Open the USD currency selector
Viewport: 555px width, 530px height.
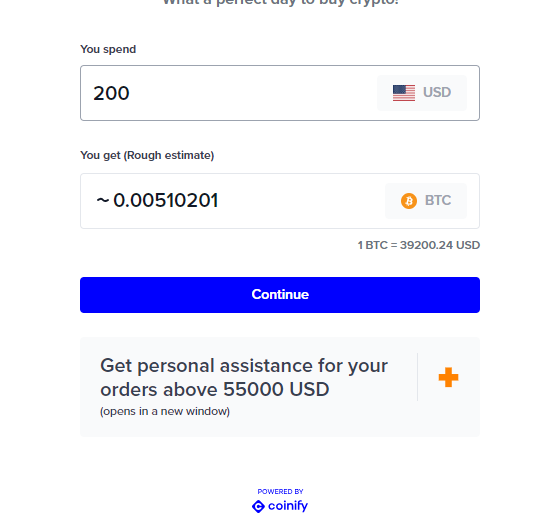click(422, 93)
